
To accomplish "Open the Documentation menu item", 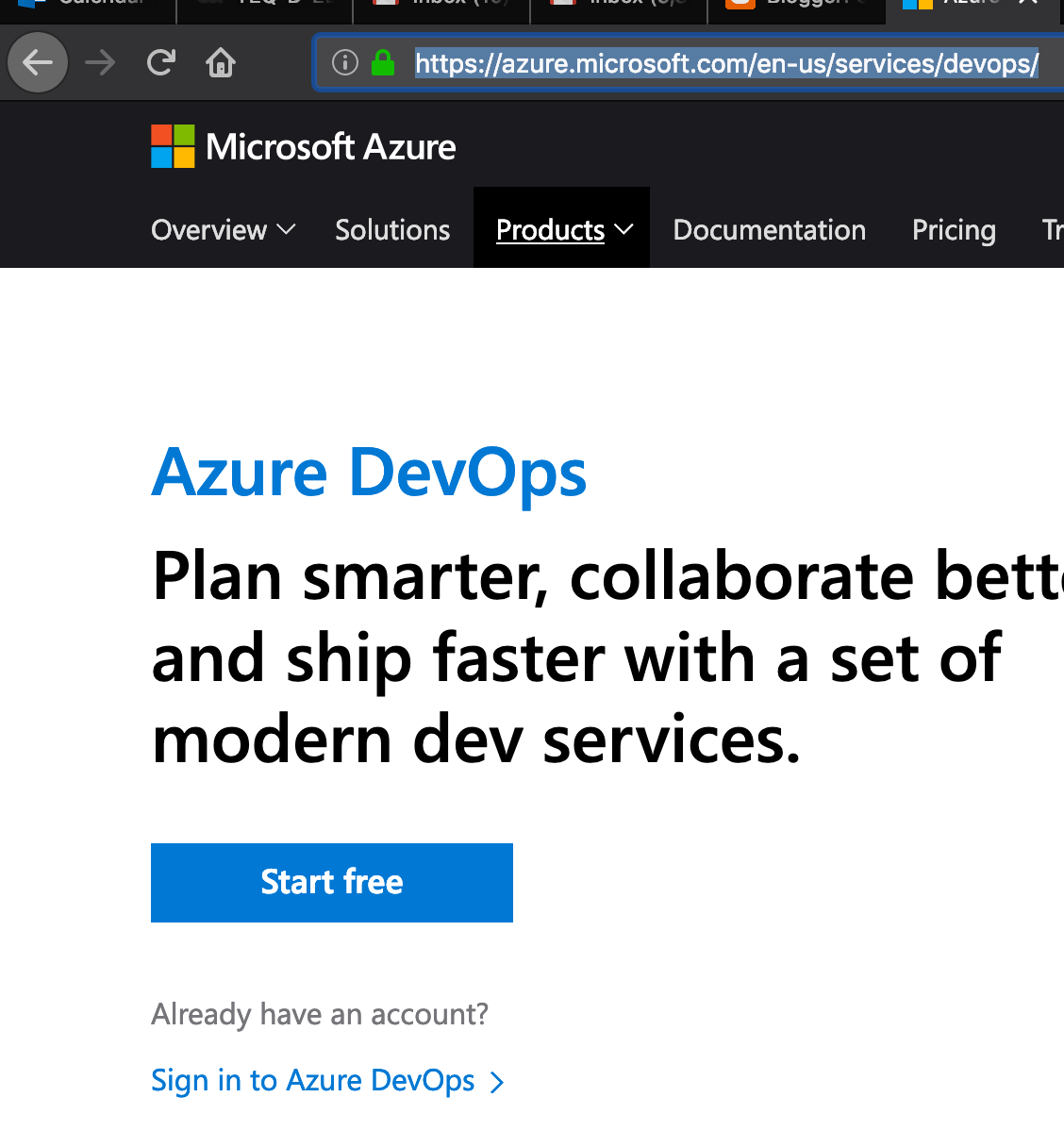I will [769, 229].
